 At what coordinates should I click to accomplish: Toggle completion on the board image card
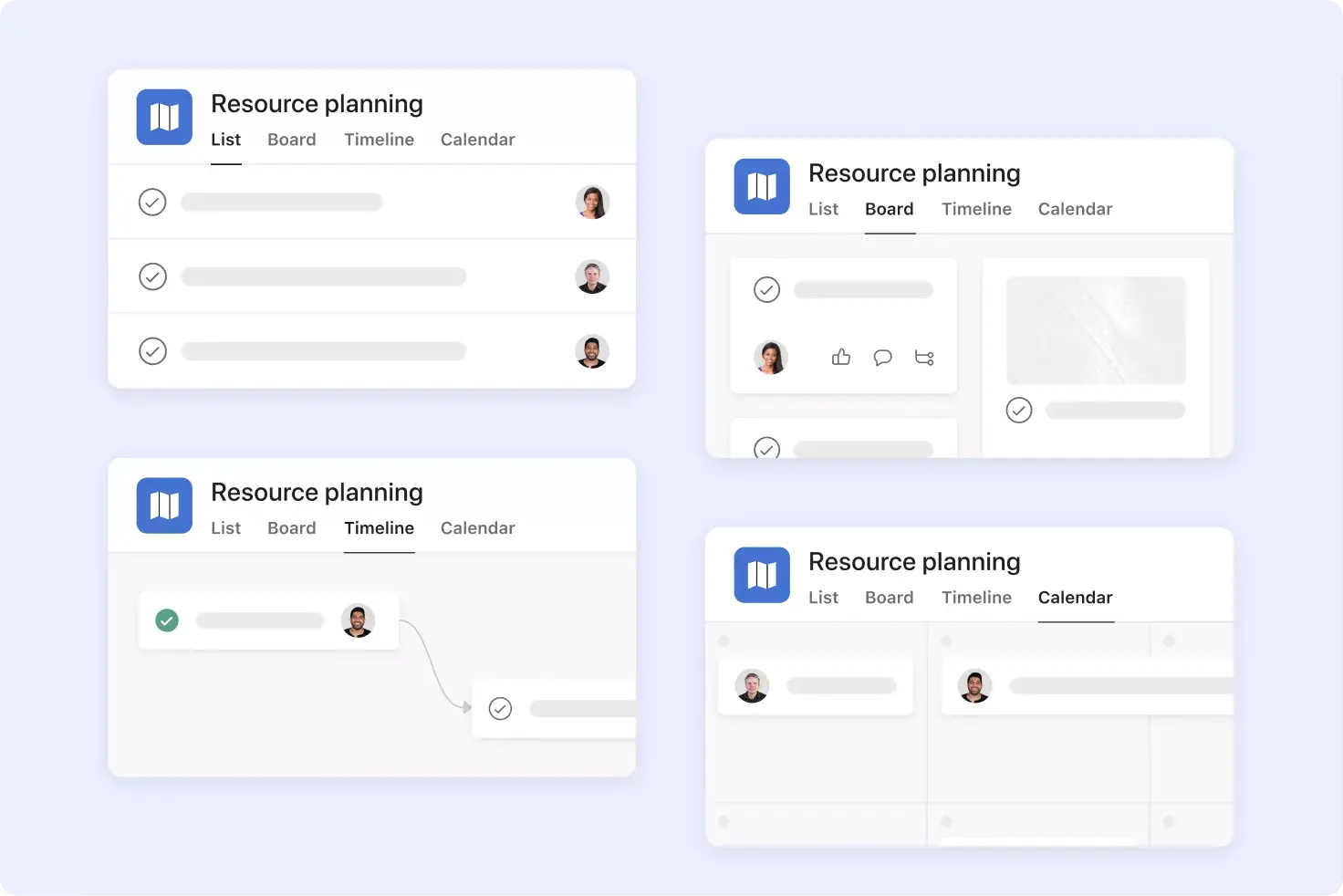coord(1019,410)
